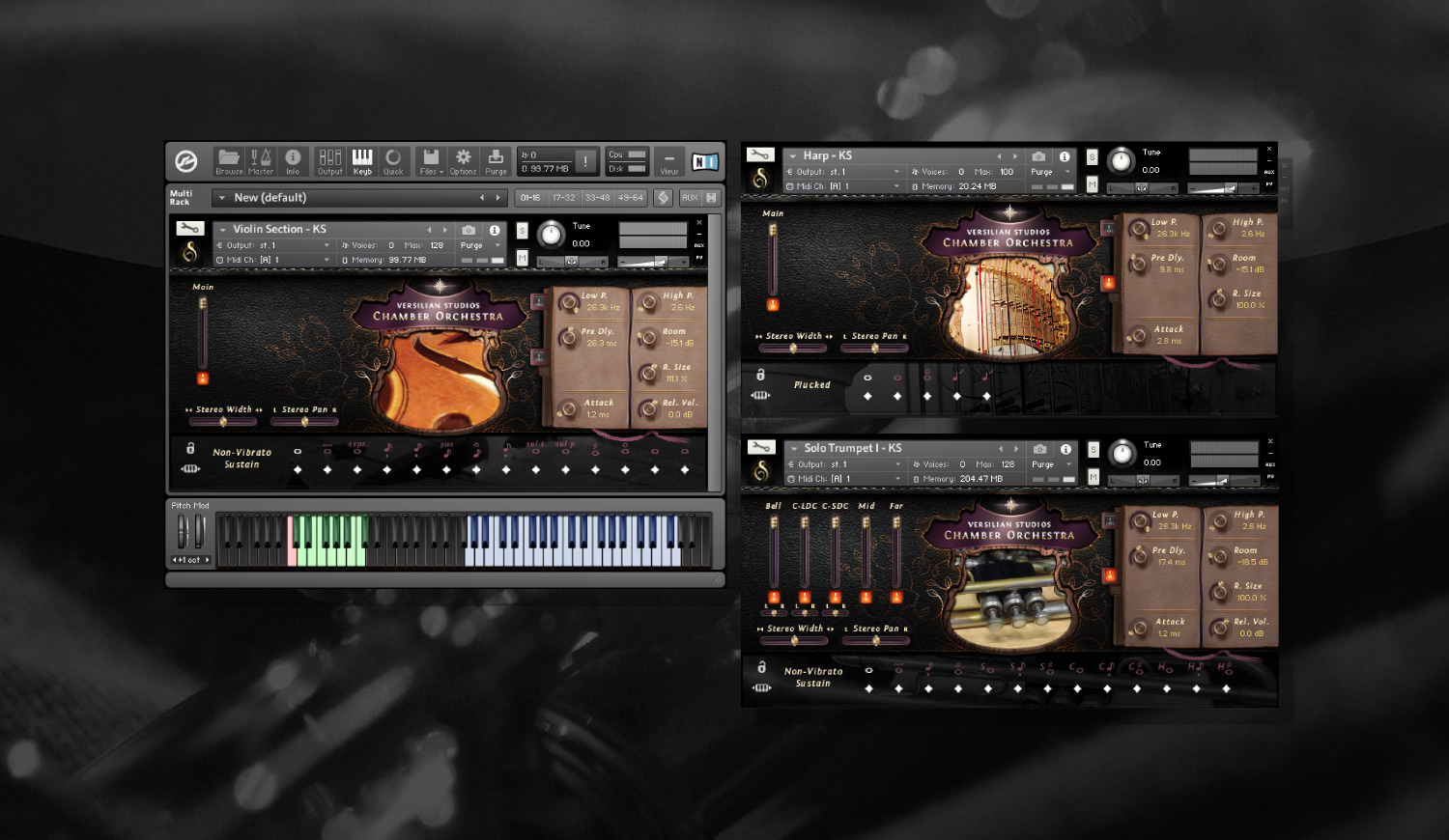Select Violin pizz articulation
This screenshot has height=840, width=1449.
coord(446,450)
